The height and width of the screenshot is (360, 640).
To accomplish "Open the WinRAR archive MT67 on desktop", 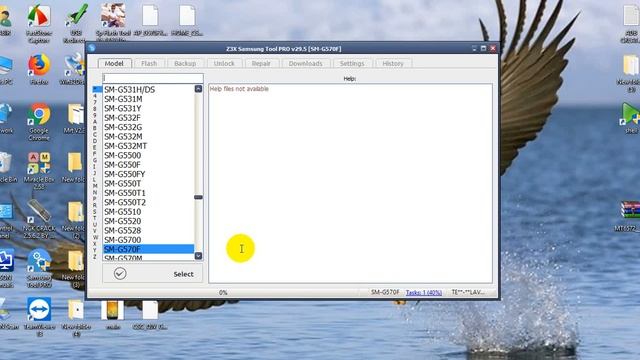I will click(630, 216).
